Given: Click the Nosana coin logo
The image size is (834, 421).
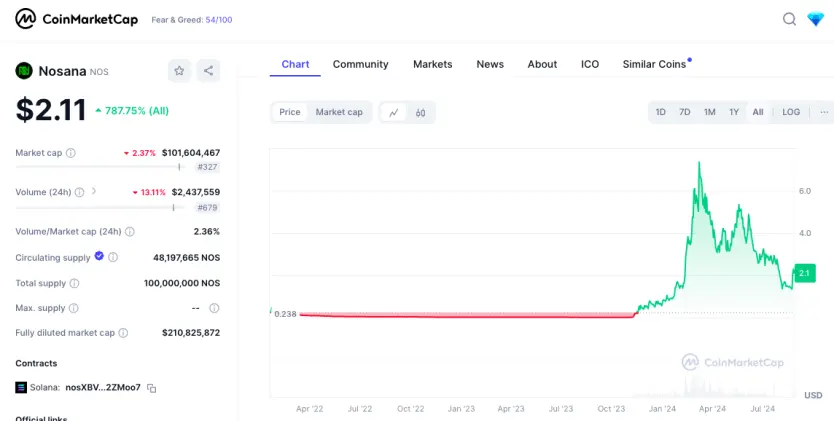Looking at the screenshot, I should [24, 71].
